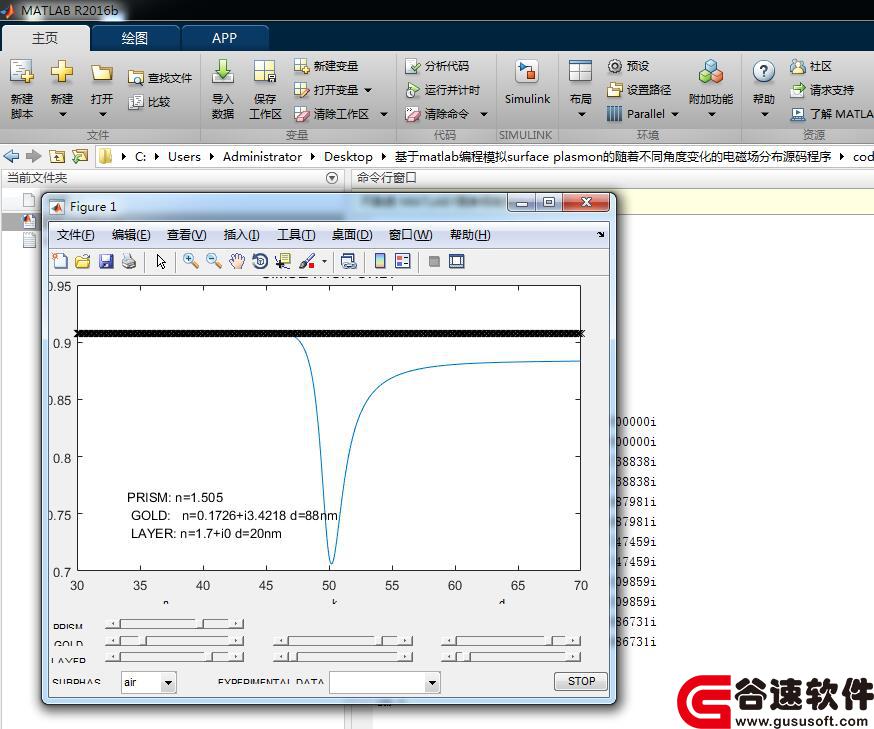The width and height of the screenshot is (874, 729).
Task: Click the Show Plot Tools and dock icon
Action: click(457, 261)
